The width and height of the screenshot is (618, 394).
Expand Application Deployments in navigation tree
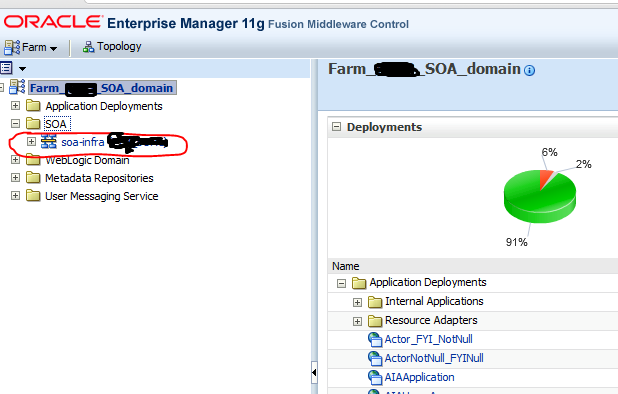[15, 106]
